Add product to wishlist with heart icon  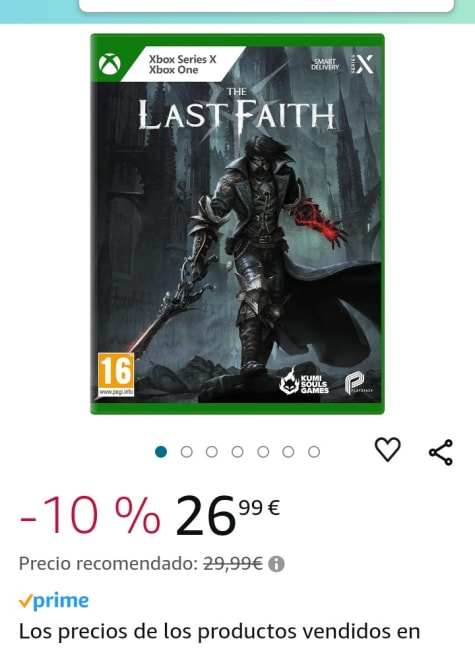pos(387,449)
